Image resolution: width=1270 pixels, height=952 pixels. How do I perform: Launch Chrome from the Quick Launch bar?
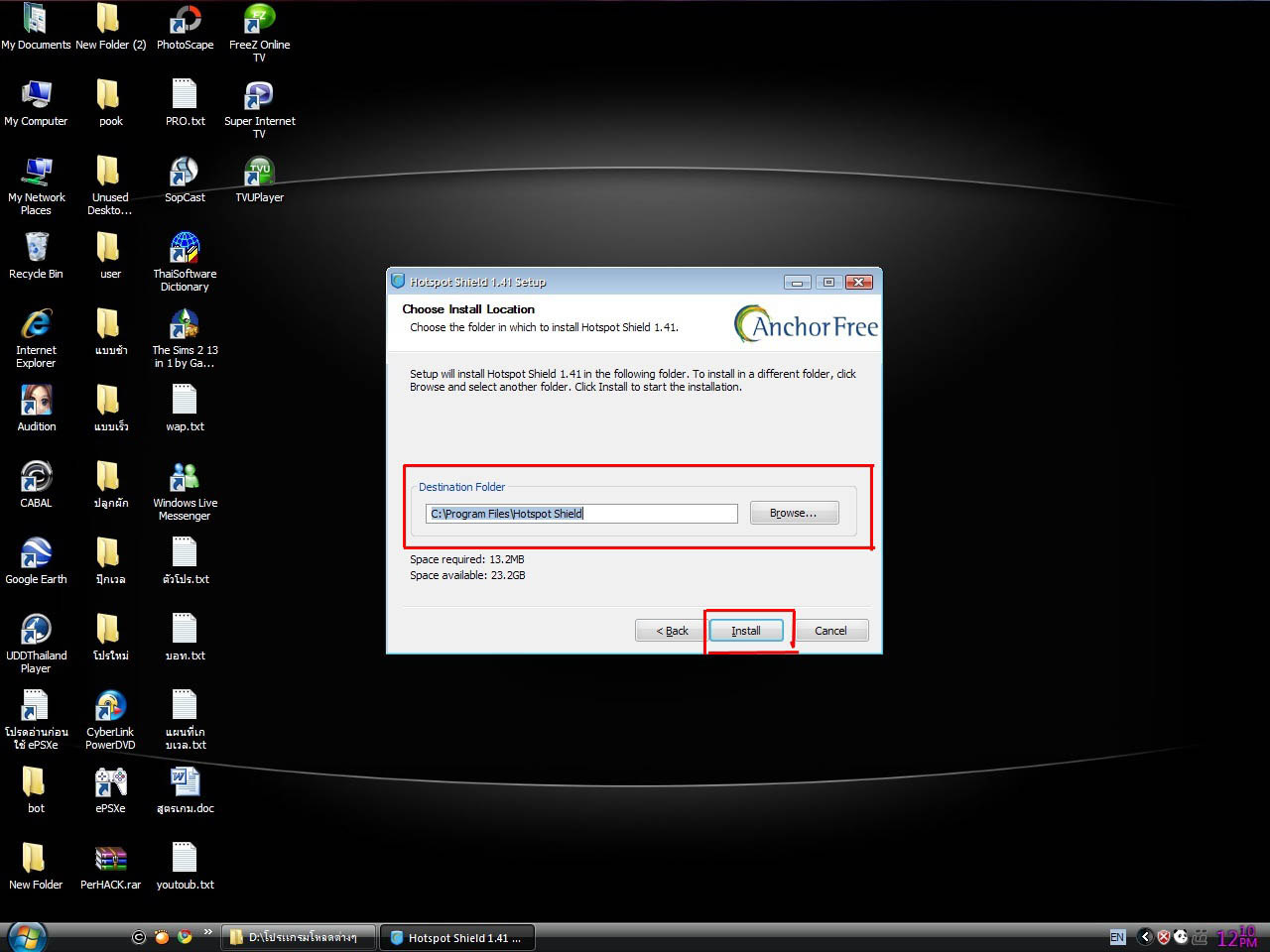185,936
